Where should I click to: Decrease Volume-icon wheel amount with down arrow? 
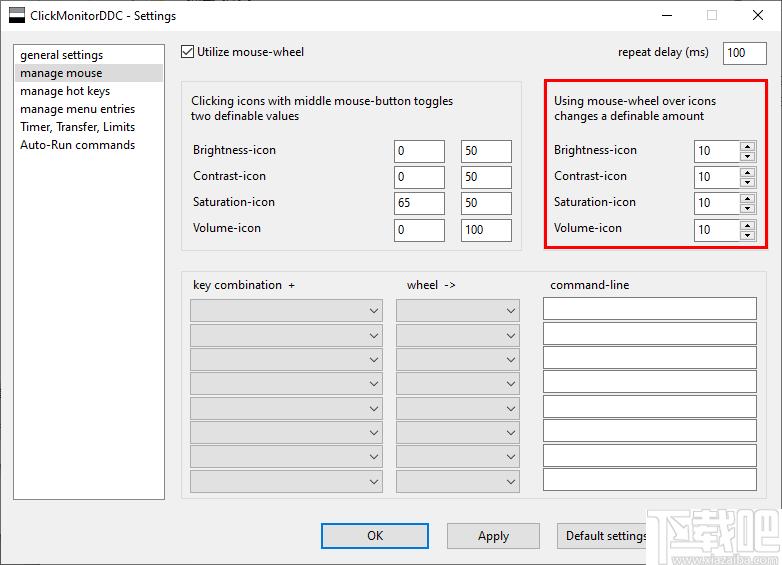[x=747, y=235]
